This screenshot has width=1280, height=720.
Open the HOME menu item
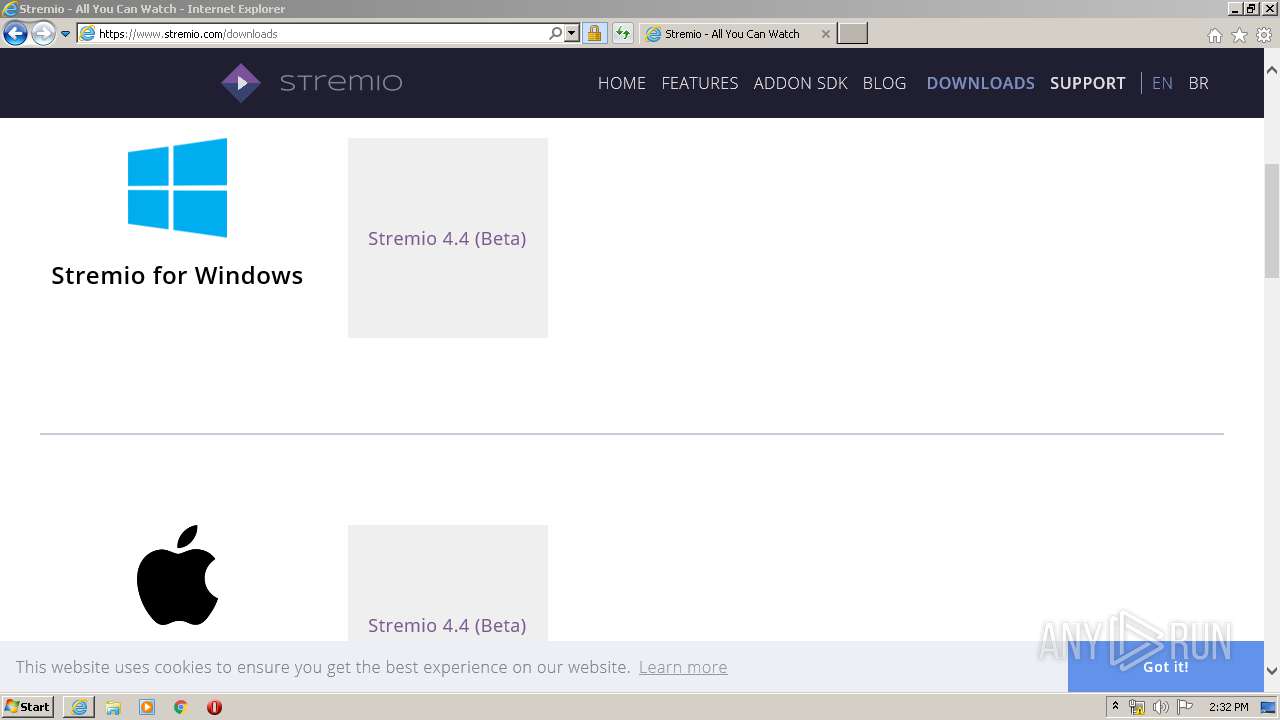(x=621, y=83)
